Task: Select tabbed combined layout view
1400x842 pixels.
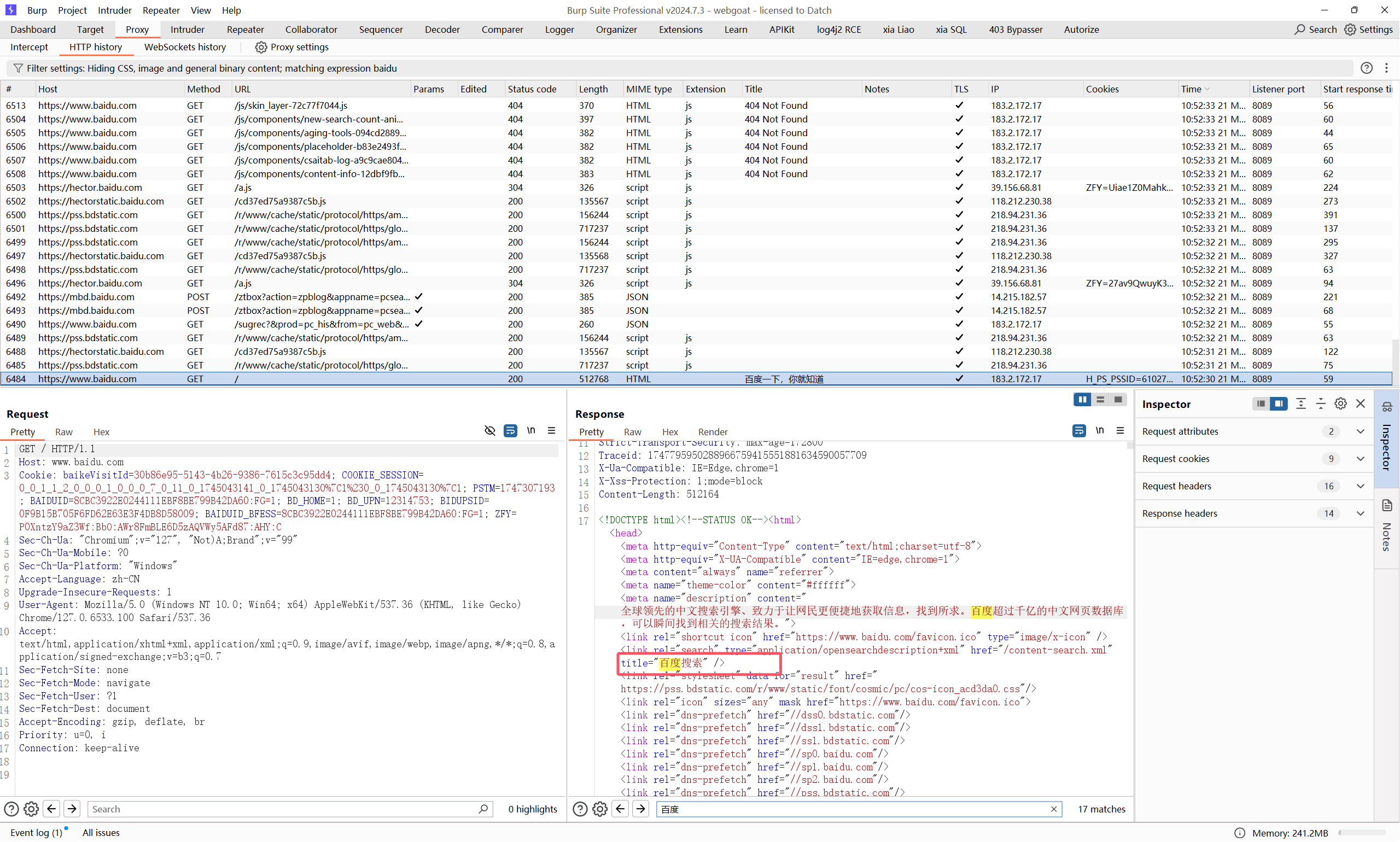Action: point(1118,400)
